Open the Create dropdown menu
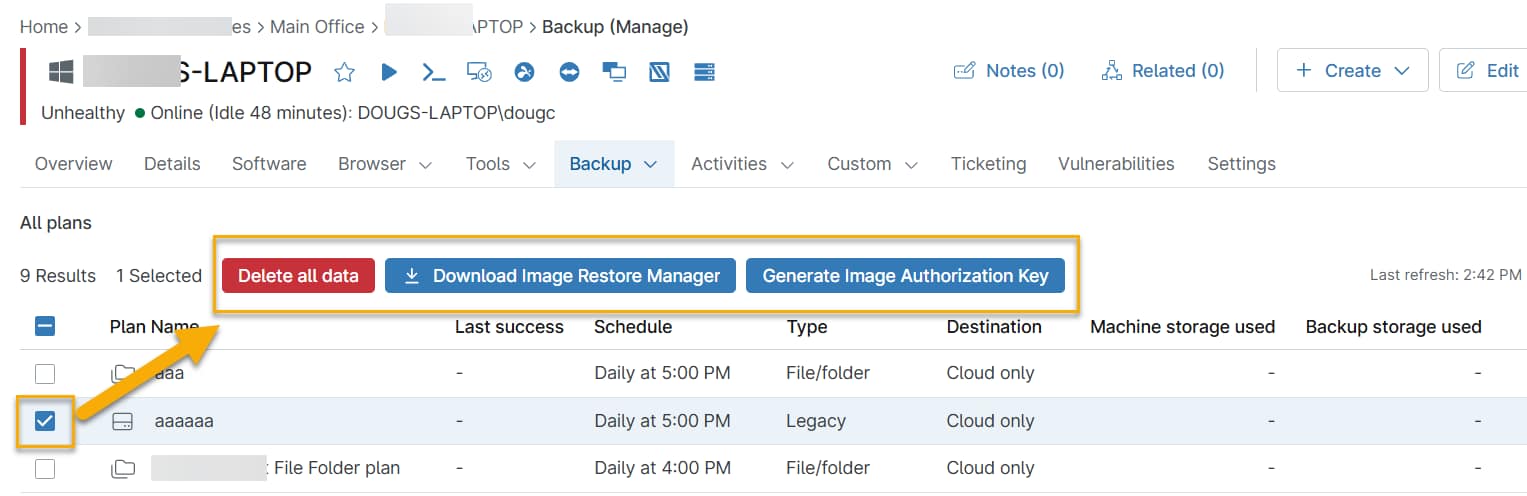This screenshot has width=1527, height=496. [1352, 71]
